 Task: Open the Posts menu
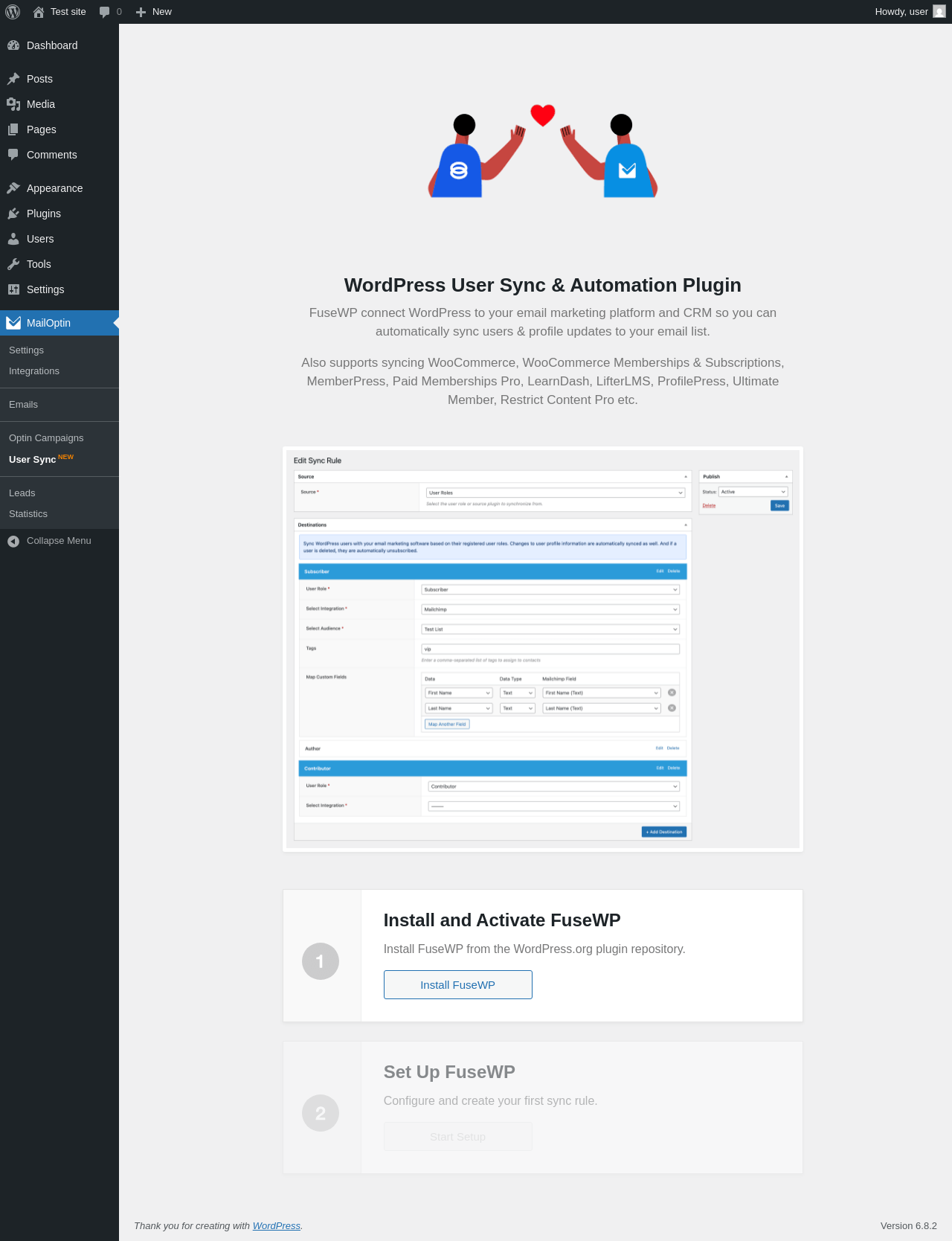pyautogui.click(x=59, y=79)
